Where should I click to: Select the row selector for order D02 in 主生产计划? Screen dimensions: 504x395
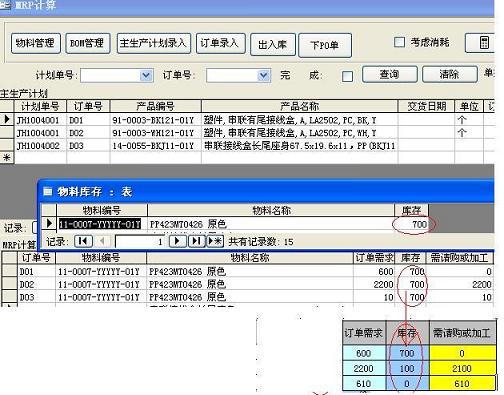(7, 133)
